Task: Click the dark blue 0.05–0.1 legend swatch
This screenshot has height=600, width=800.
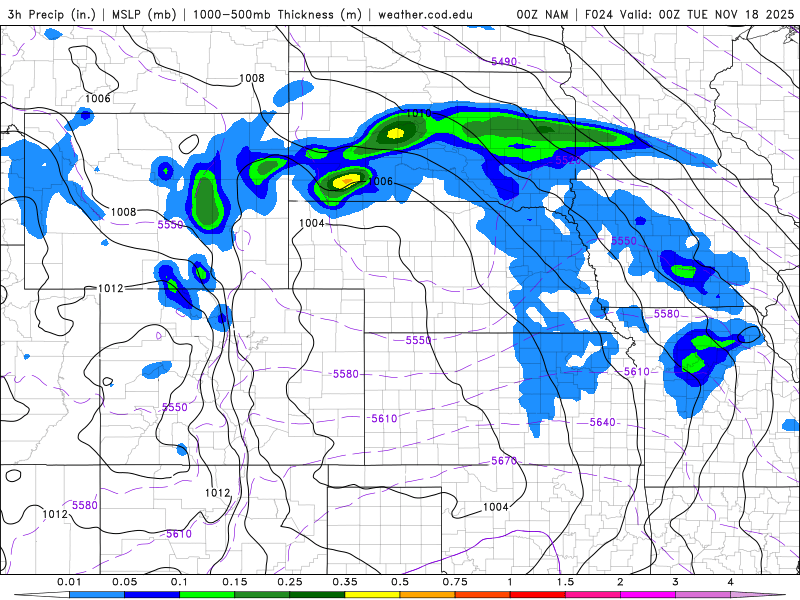Action: (152, 595)
